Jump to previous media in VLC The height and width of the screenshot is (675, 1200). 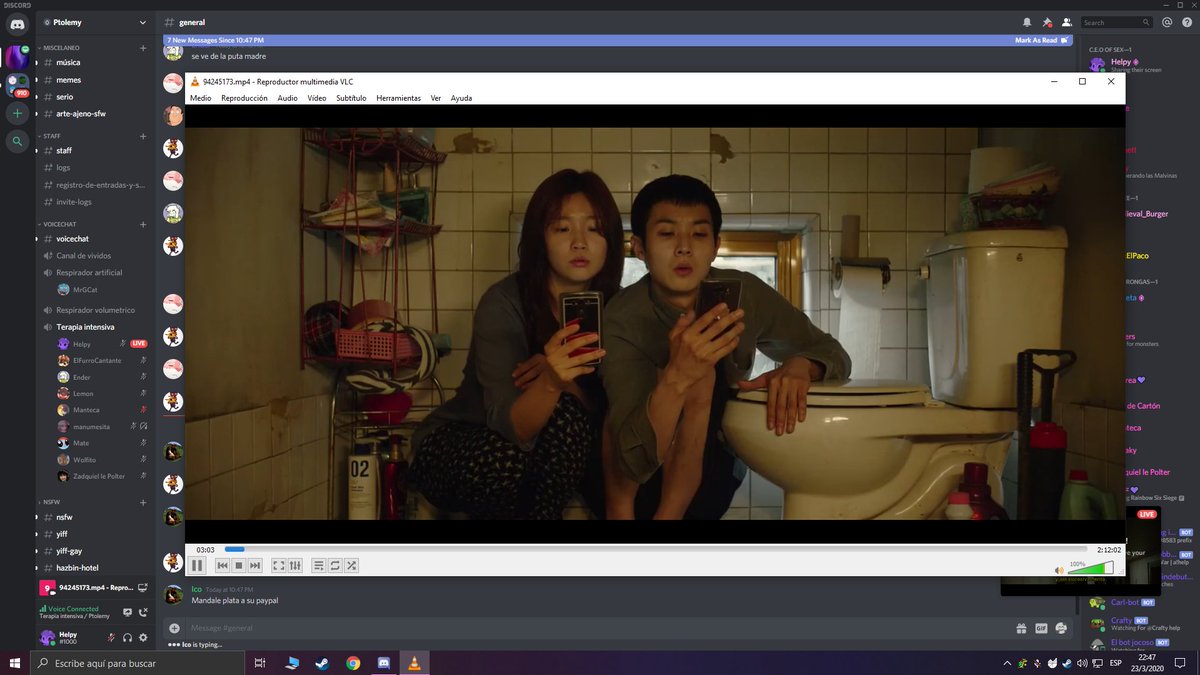(x=223, y=566)
